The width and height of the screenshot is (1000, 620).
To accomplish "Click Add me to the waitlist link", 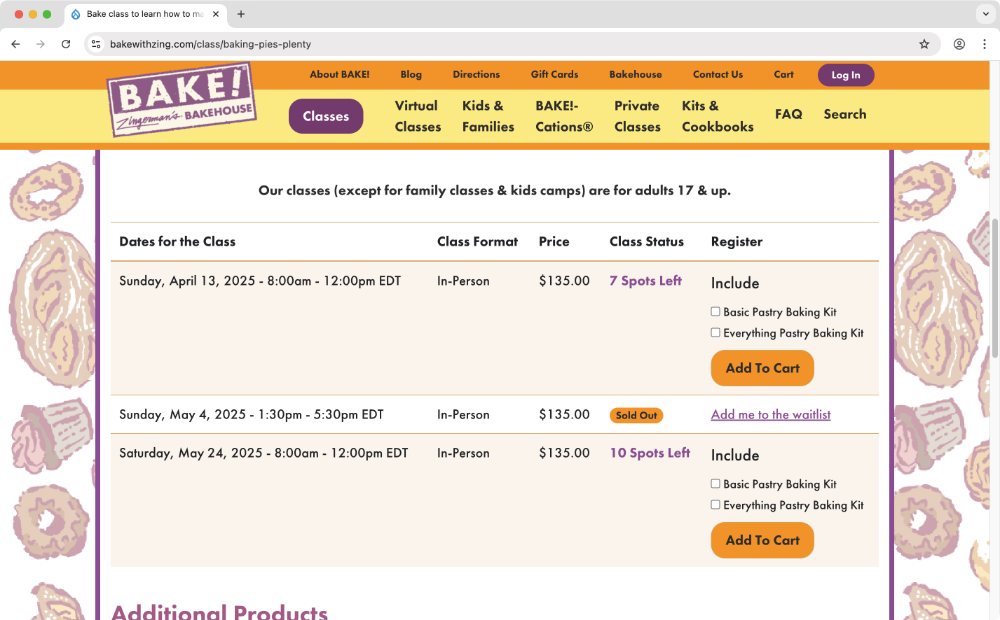I will [x=770, y=414].
